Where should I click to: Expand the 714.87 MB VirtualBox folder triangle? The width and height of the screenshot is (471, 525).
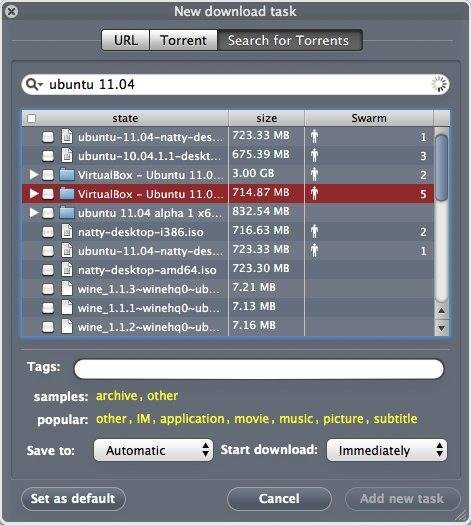pos(33,194)
